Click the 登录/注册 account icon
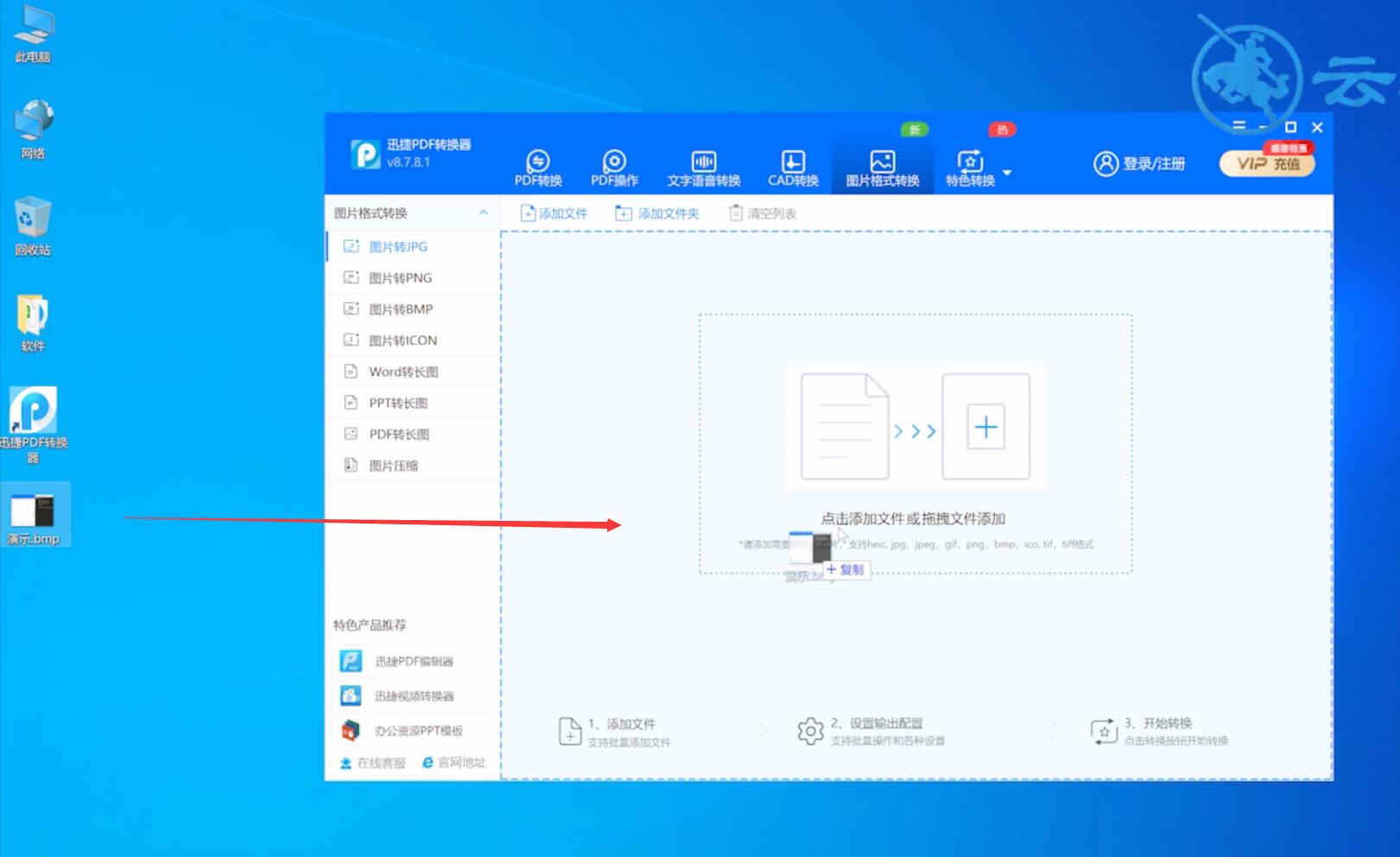1400x857 pixels. click(x=1105, y=163)
